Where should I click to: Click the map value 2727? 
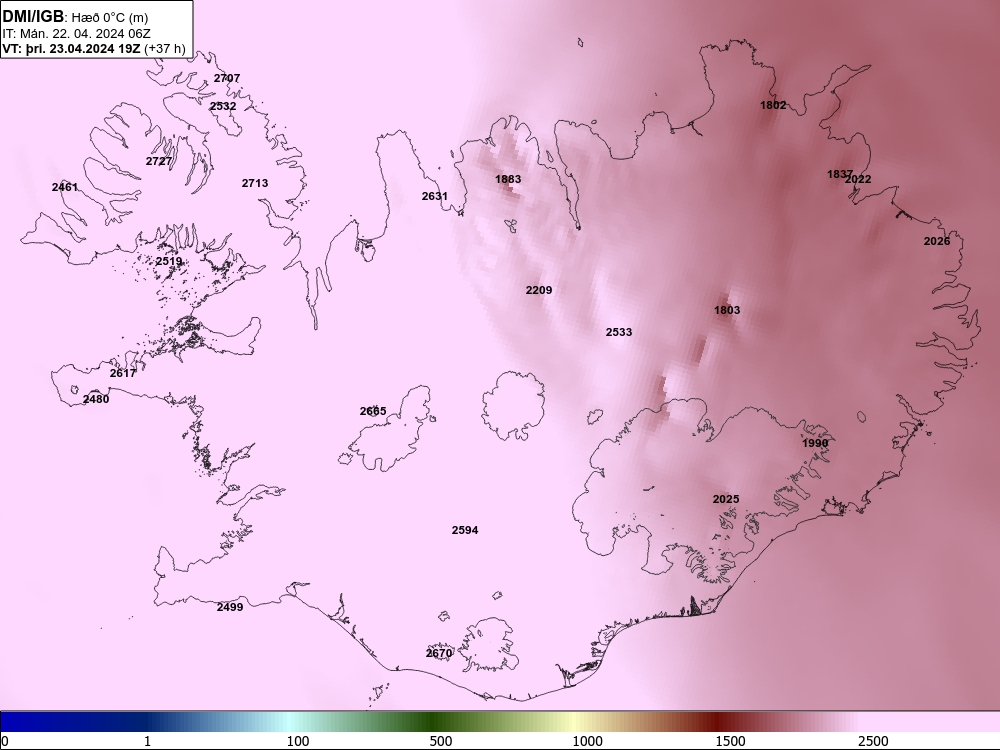tap(159, 161)
